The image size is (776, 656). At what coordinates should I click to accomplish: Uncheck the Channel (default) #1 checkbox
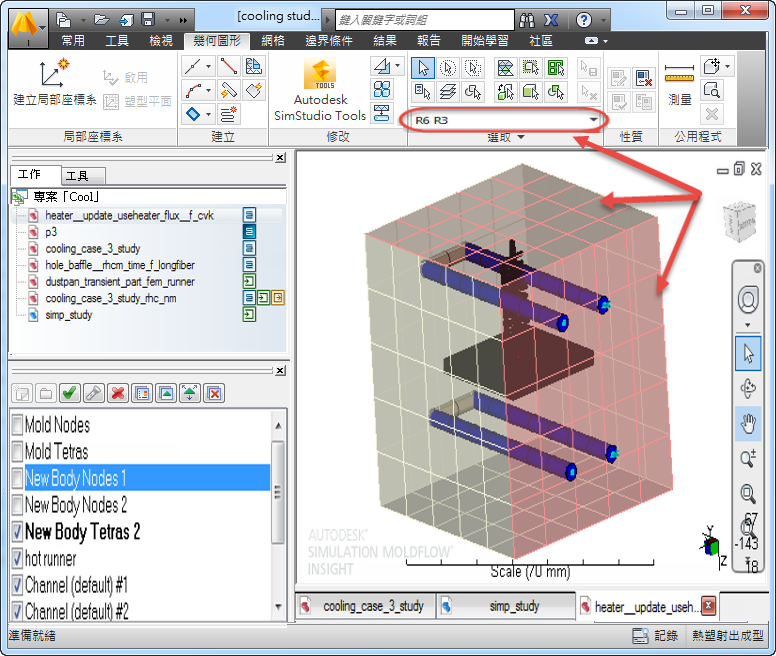coord(18,585)
